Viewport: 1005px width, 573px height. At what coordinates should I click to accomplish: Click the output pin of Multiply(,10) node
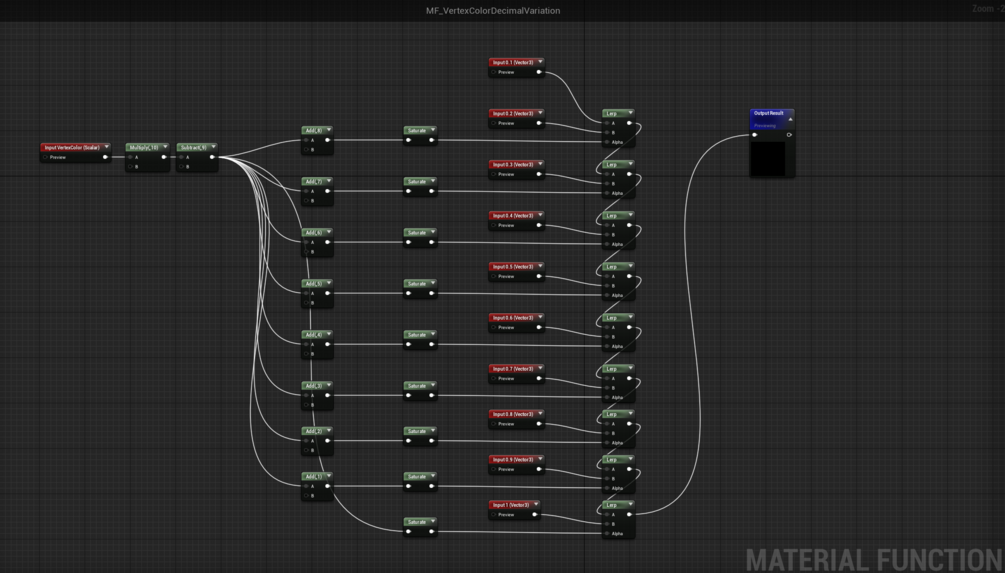(163, 157)
